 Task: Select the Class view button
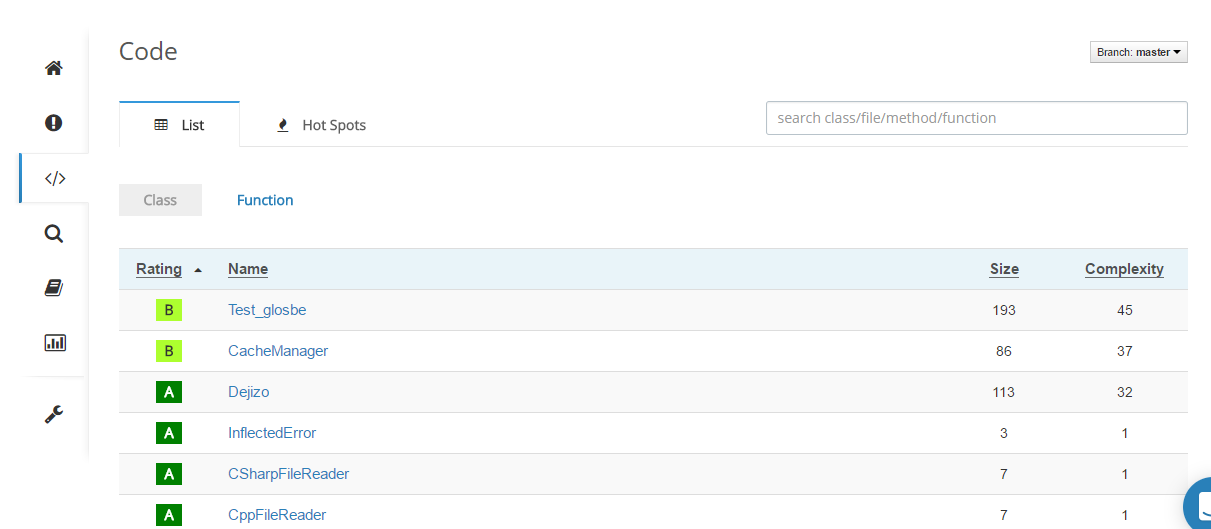(160, 200)
